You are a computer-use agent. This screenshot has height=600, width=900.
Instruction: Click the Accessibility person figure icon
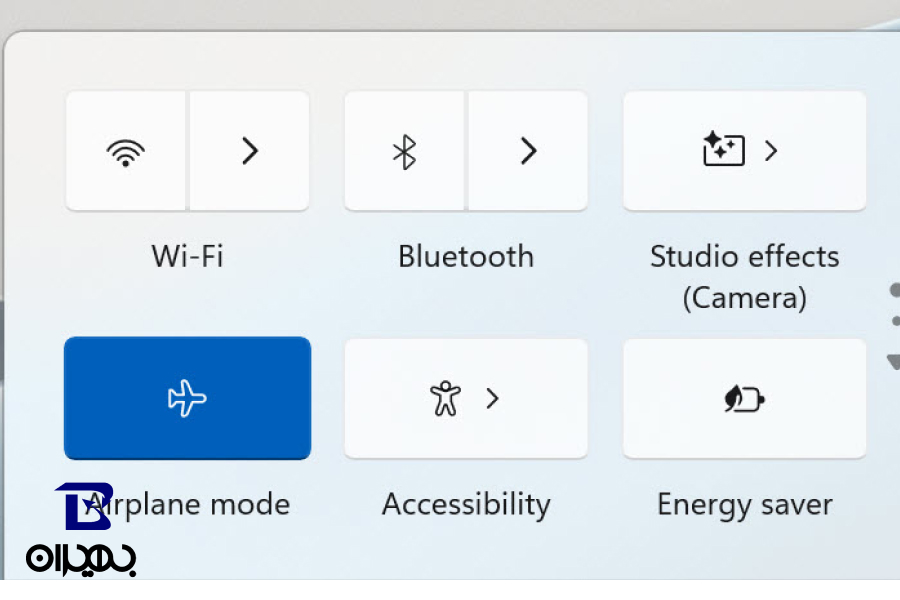445,398
